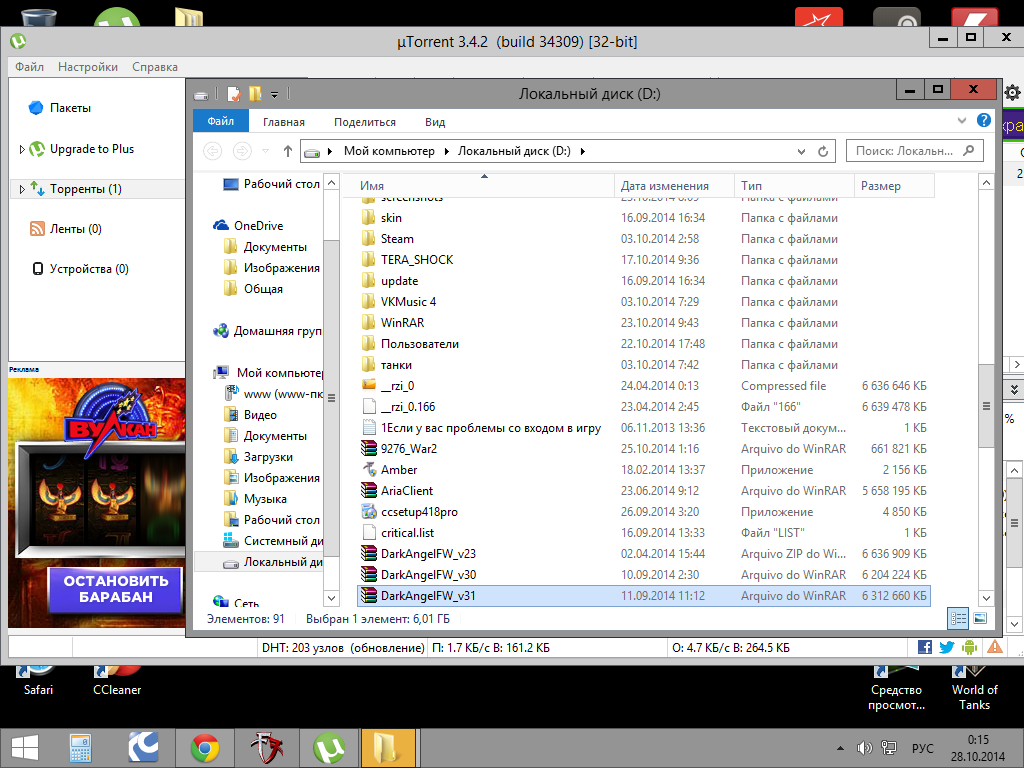Click the properties icon in Explorer quick access toolbar
This screenshot has height=768, width=1024.
233,95
